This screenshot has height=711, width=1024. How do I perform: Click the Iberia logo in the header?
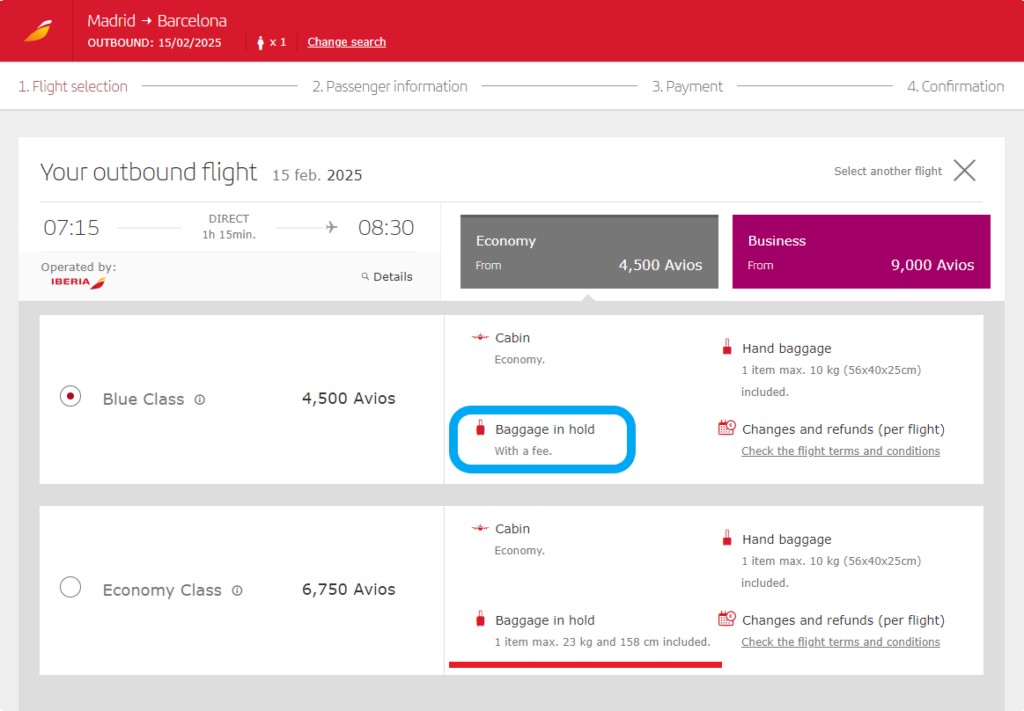(x=37, y=31)
